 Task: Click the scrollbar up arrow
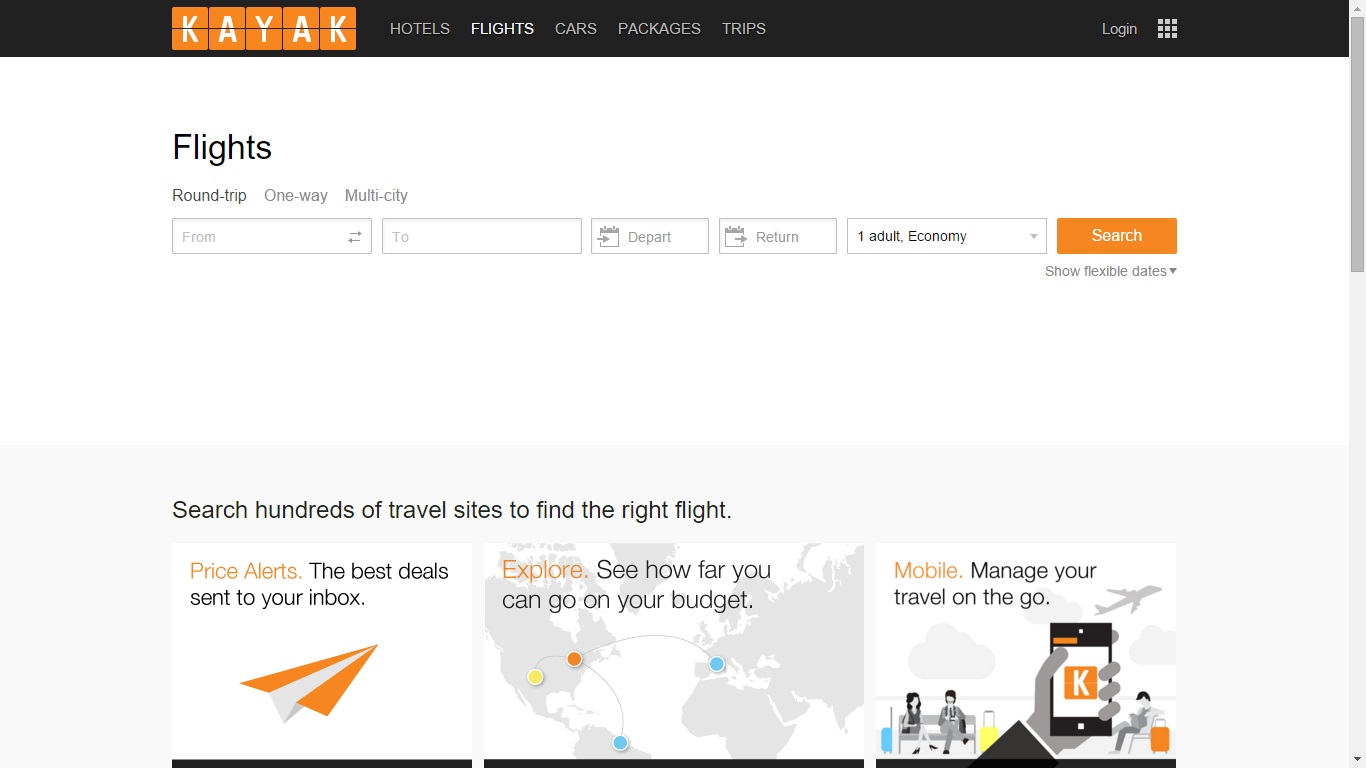point(1357,8)
